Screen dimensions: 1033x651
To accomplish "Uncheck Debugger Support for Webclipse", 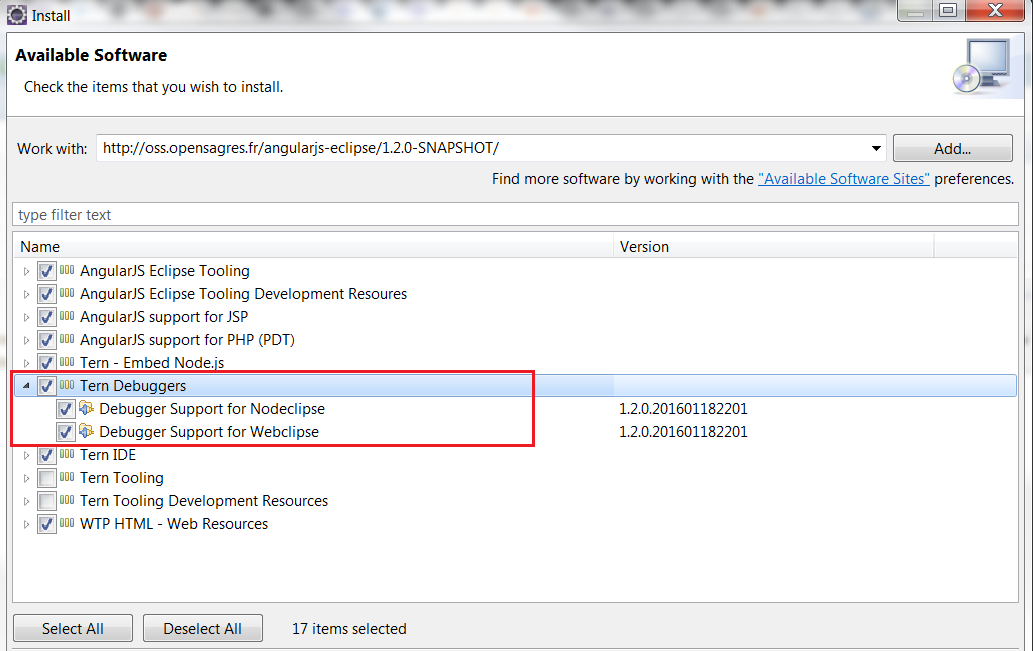I will tap(65, 432).
